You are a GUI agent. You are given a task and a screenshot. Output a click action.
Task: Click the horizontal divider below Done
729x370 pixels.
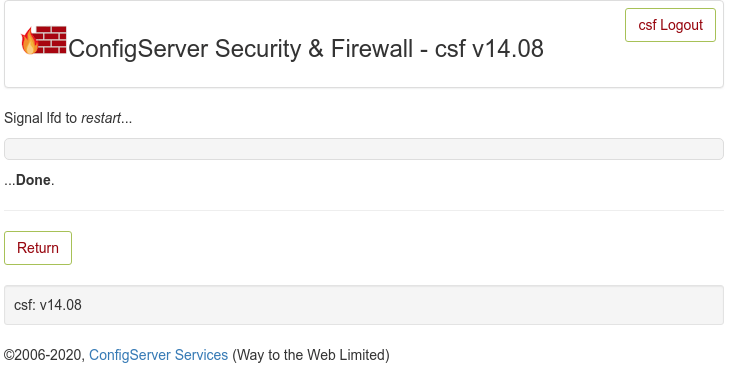click(x=364, y=210)
